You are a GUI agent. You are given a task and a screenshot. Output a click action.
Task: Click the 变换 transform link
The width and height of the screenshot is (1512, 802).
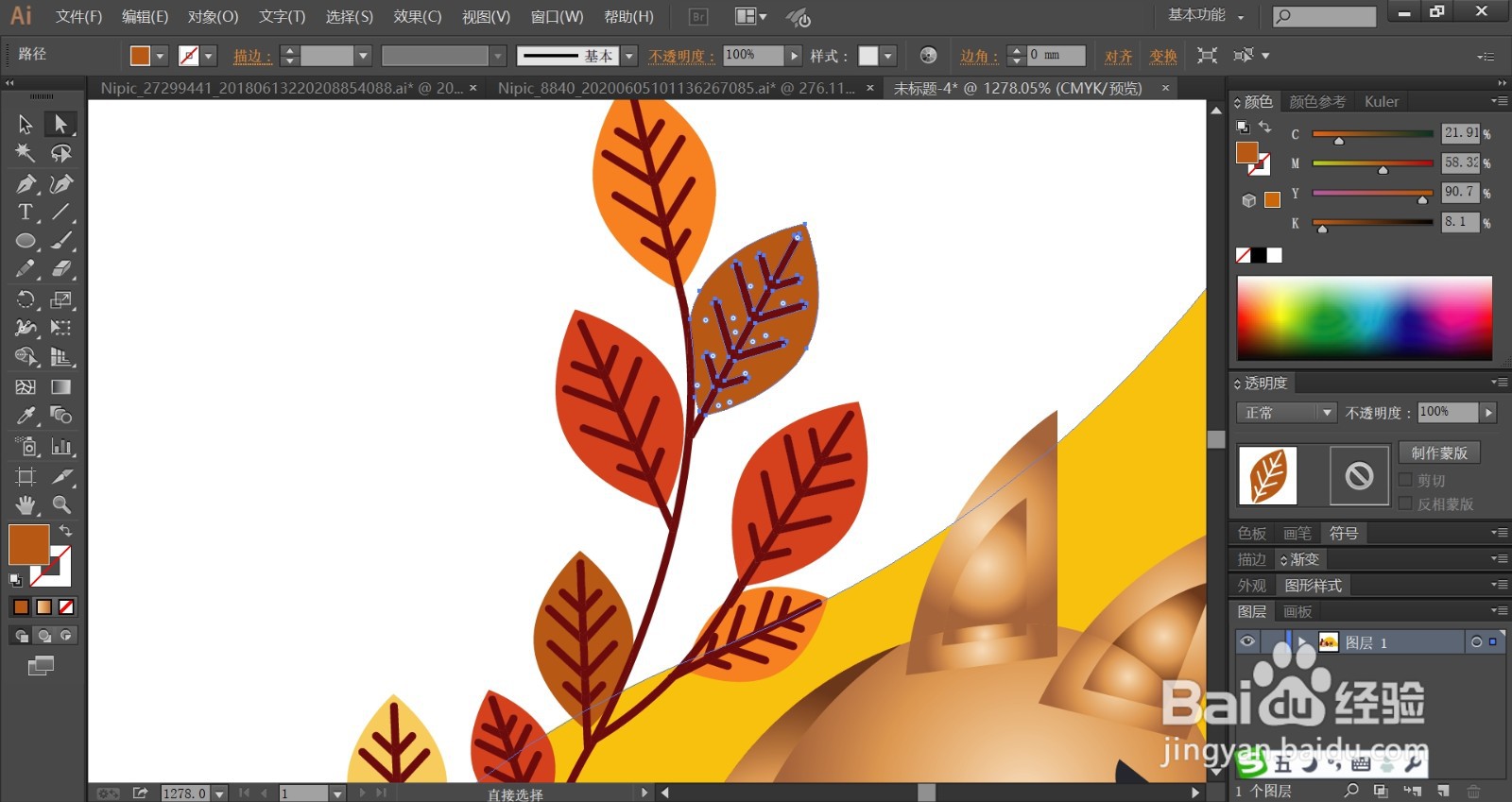(1163, 56)
